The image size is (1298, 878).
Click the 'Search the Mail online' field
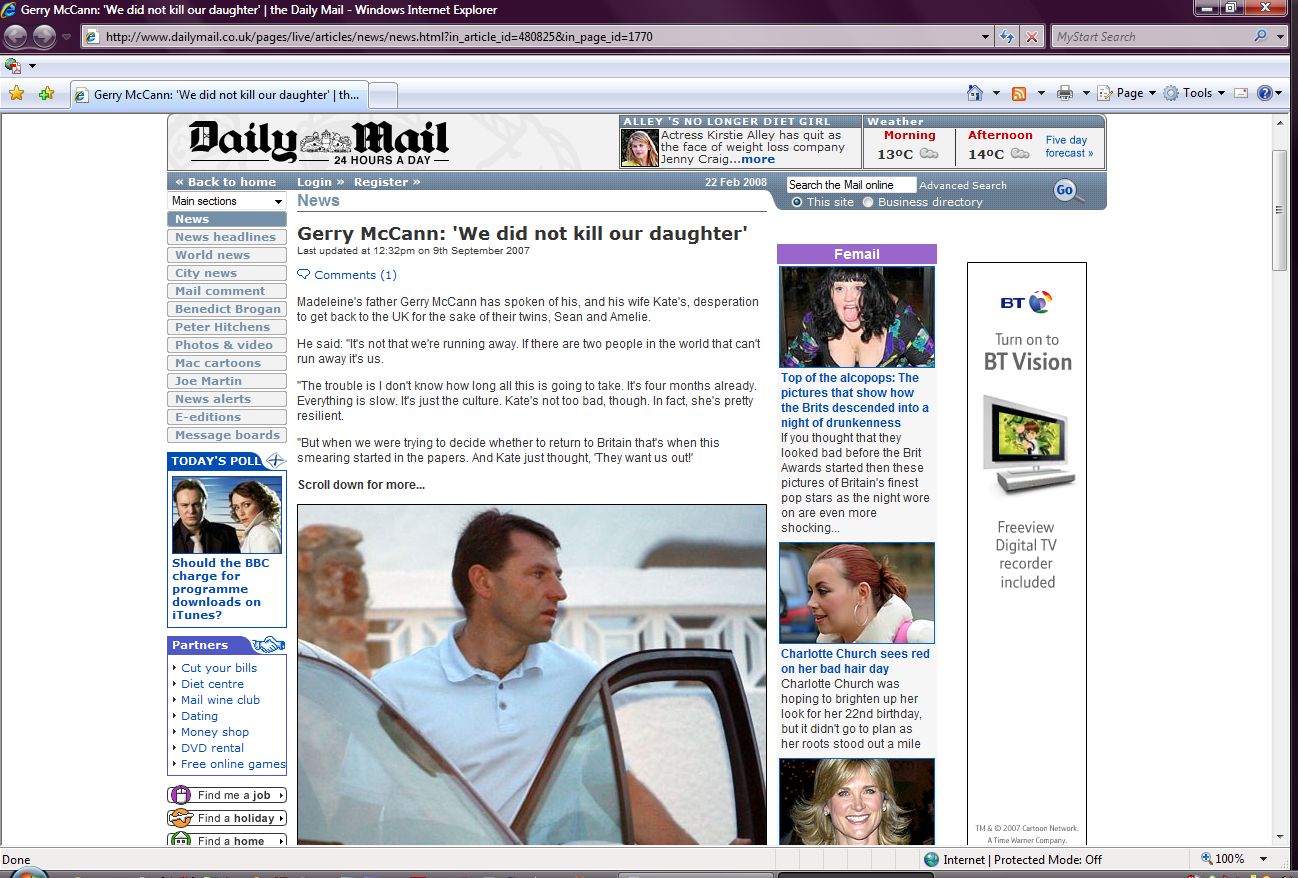point(850,185)
